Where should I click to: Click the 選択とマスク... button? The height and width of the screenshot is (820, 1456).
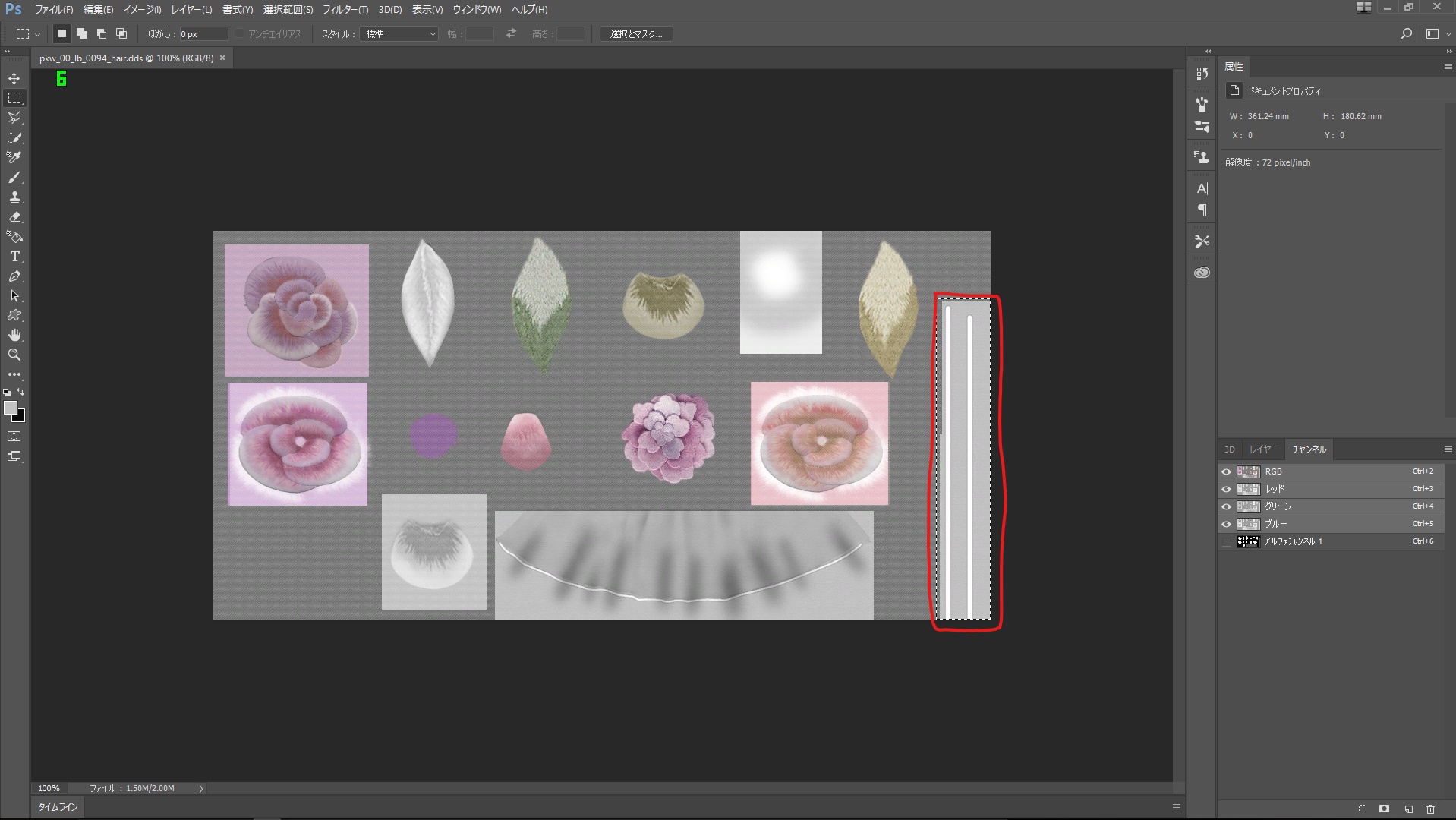[636, 34]
